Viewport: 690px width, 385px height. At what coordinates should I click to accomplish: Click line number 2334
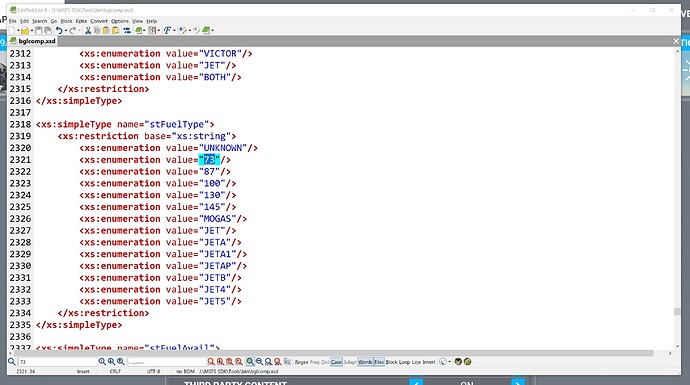[20, 313]
